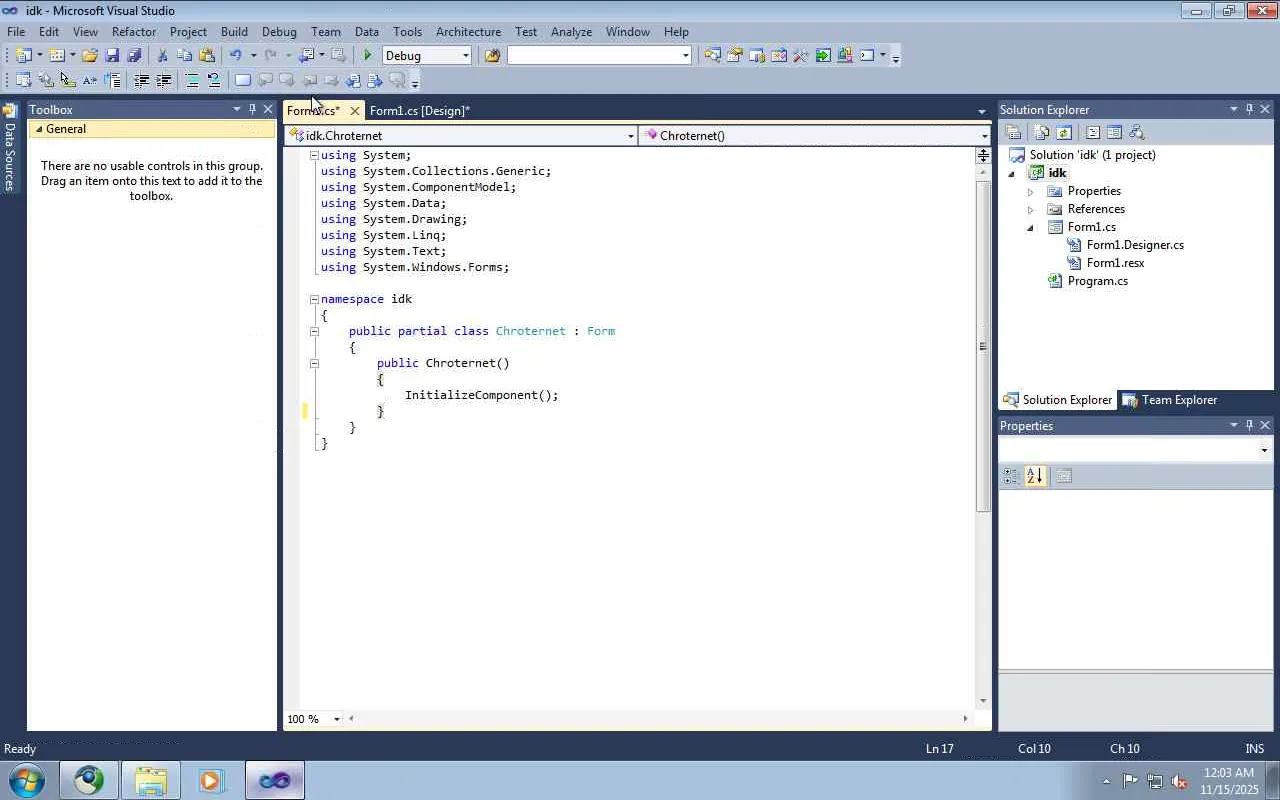Click the View Code icon in Solution Explorer
1280x800 pixels.
point(1092,133)
